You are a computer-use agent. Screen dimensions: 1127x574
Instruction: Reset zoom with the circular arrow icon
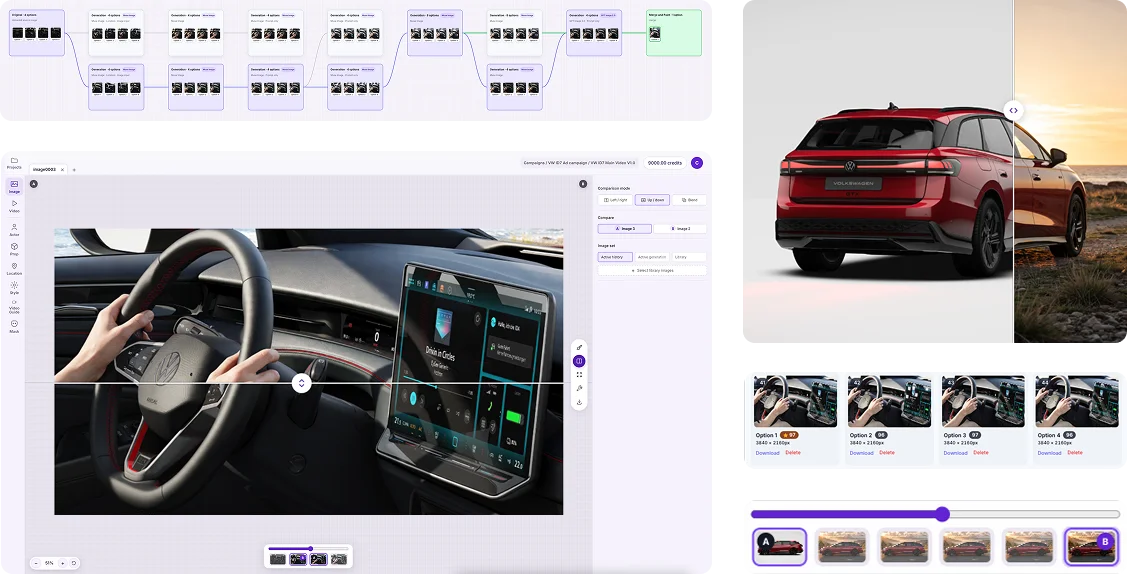[x=73, y=563]
